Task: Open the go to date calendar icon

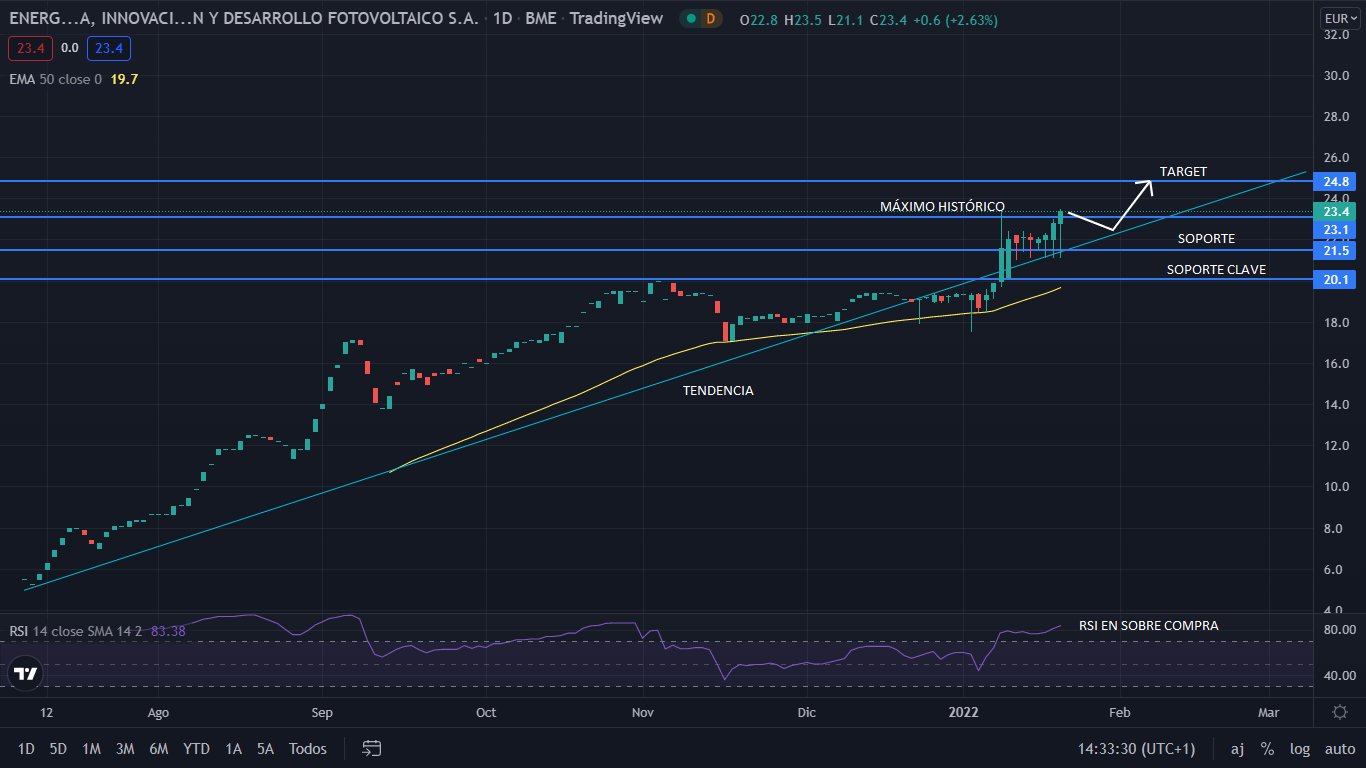Action: [x=372, y=748]
